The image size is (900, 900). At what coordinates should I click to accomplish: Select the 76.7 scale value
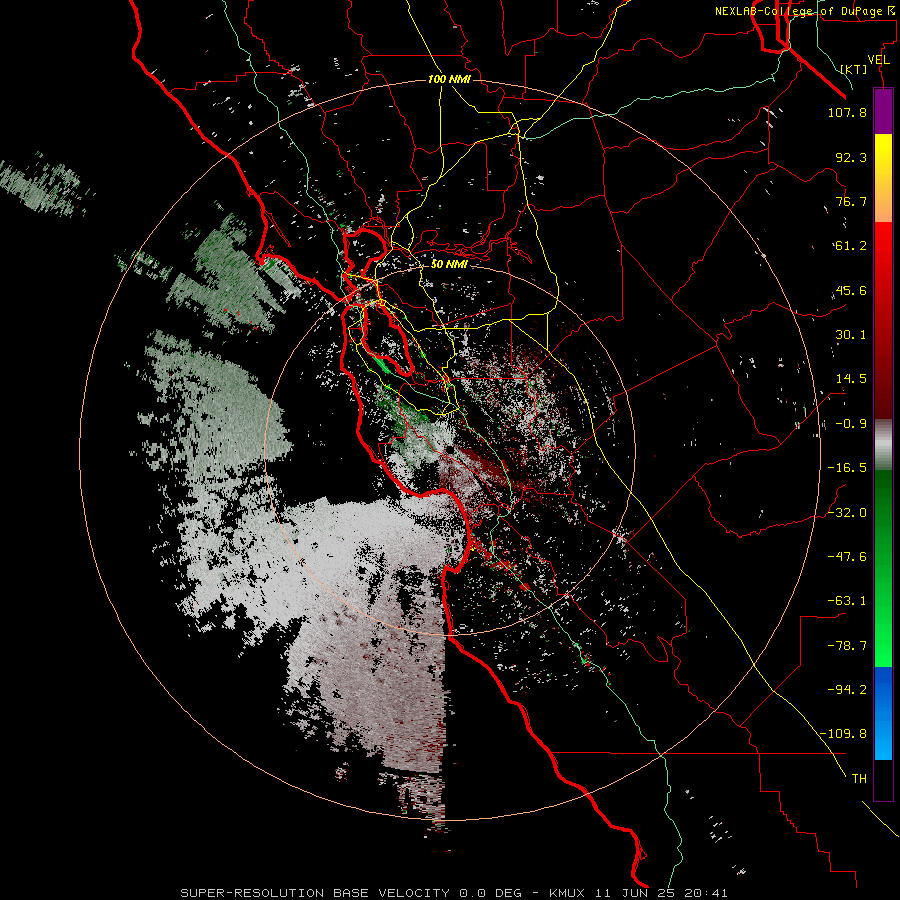point(851,201)
